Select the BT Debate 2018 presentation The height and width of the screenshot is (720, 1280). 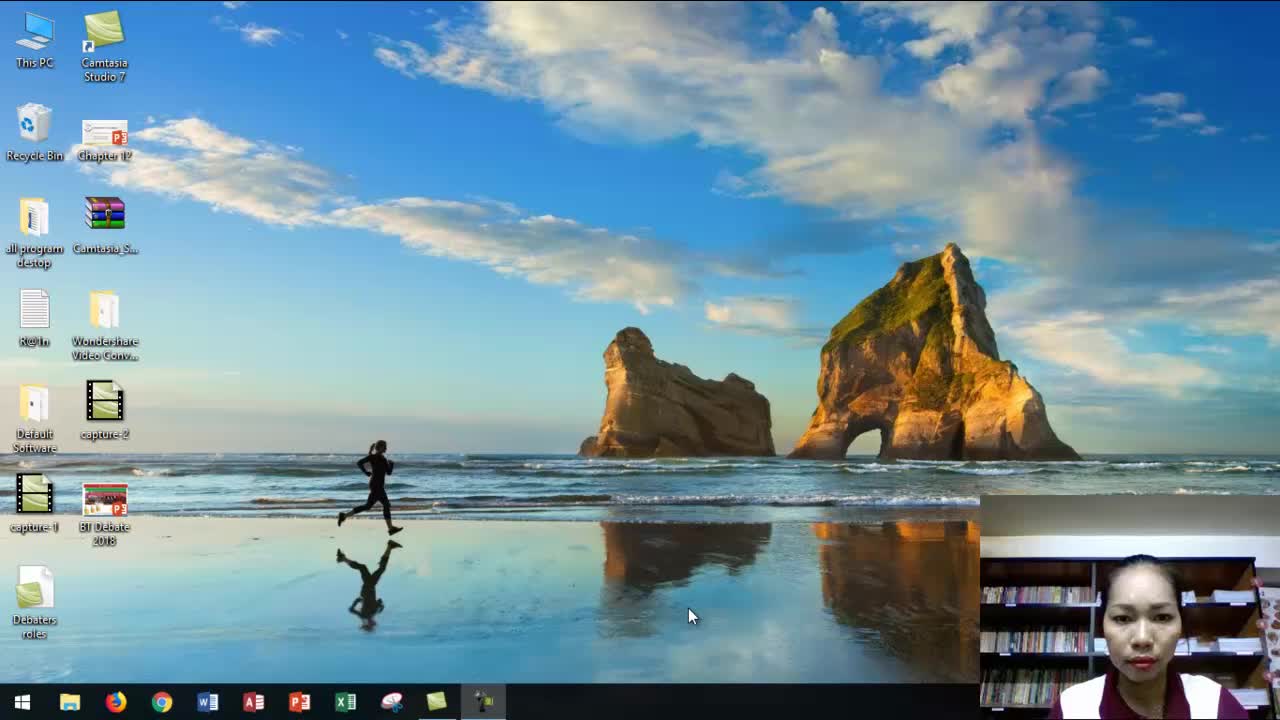pos(104,514)
